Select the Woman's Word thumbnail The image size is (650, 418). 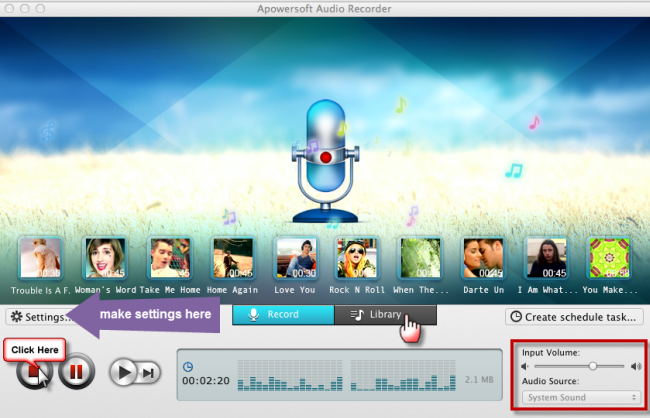(x=105, y=258)
